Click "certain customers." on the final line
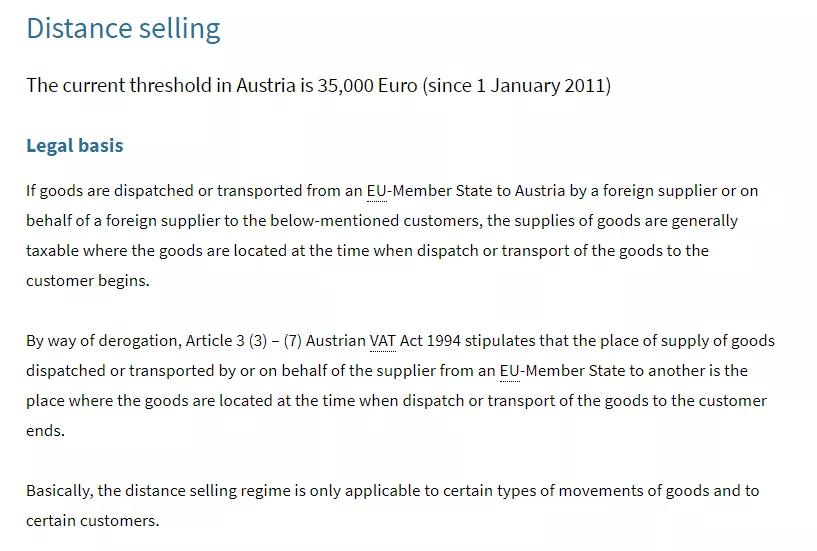 pyautogui.click(x=93, y=521)
